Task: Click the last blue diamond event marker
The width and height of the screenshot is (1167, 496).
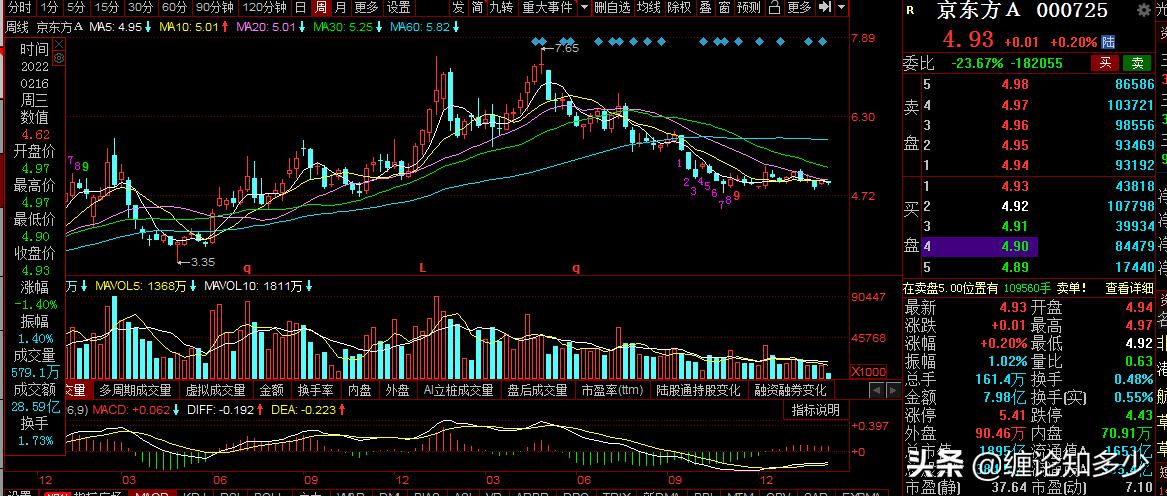Action: (822, 41)
